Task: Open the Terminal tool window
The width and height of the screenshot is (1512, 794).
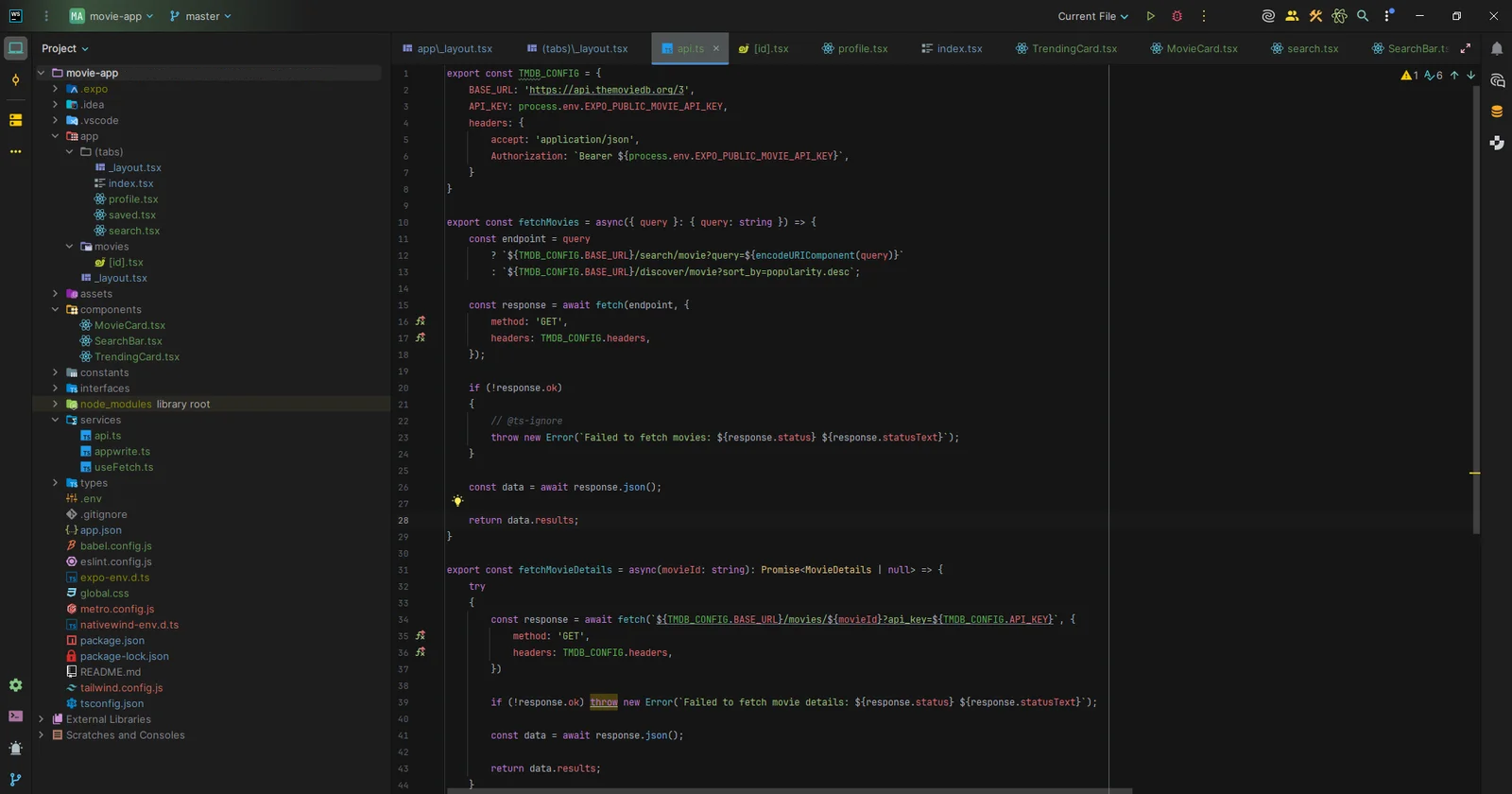Action: (15, 716)
